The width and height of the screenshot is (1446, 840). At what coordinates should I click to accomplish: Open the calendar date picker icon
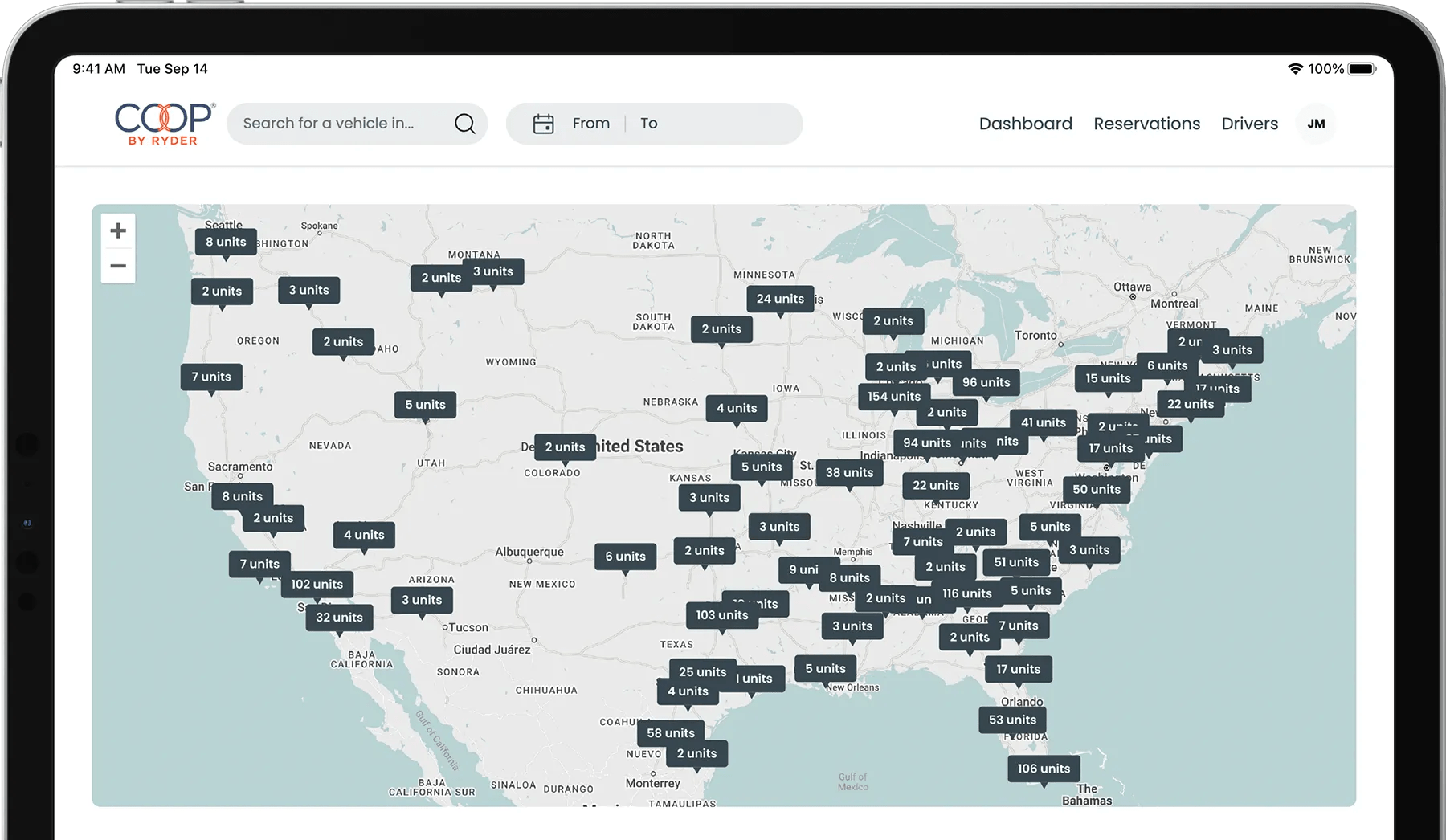(544, 124)
